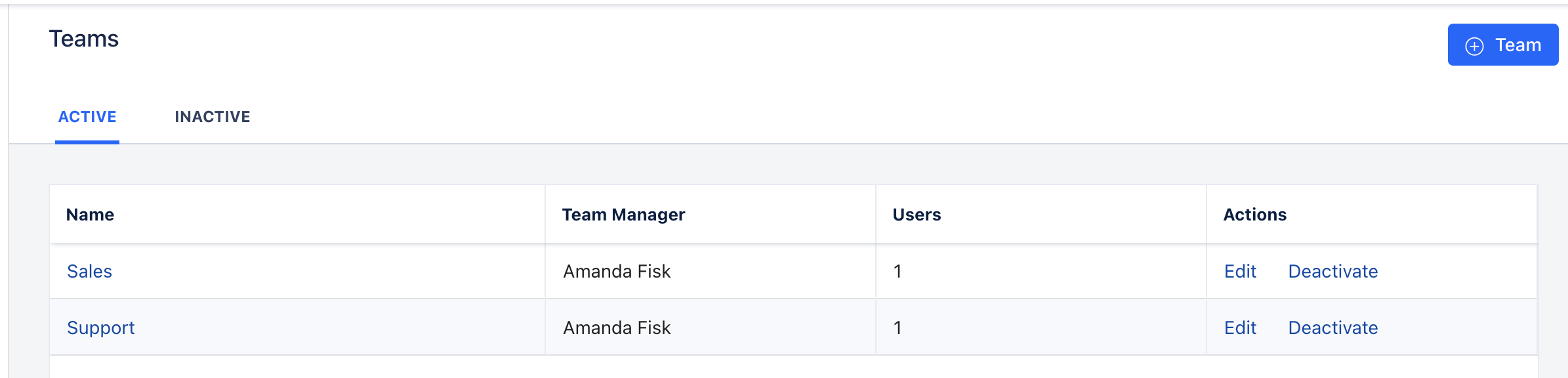Open the Sales team link
This screenshot has height=378, width=1568.
click(89, 272)
